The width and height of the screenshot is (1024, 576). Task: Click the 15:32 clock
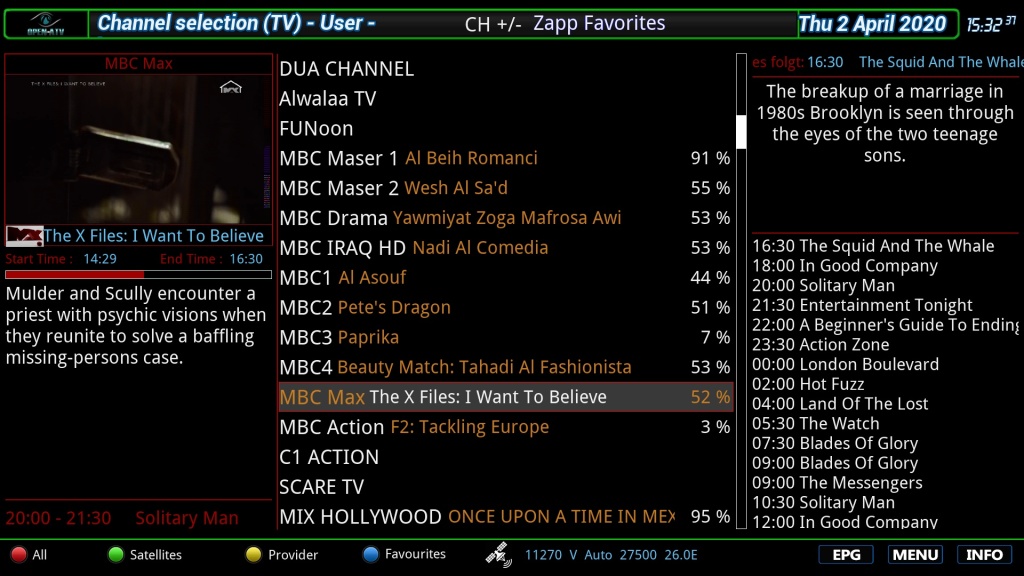tap(991, 25)
